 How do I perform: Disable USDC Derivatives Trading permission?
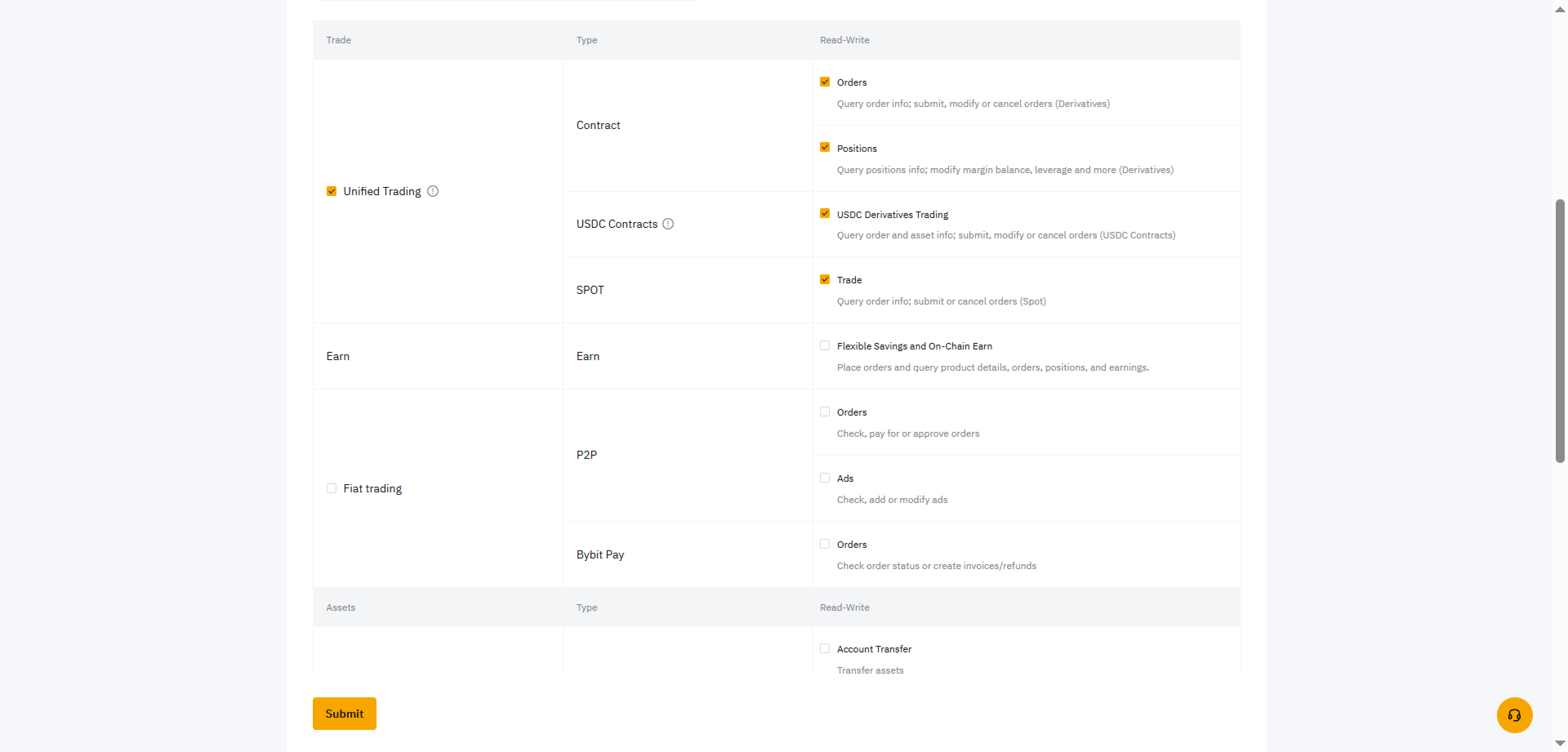(x=824, y=214)
